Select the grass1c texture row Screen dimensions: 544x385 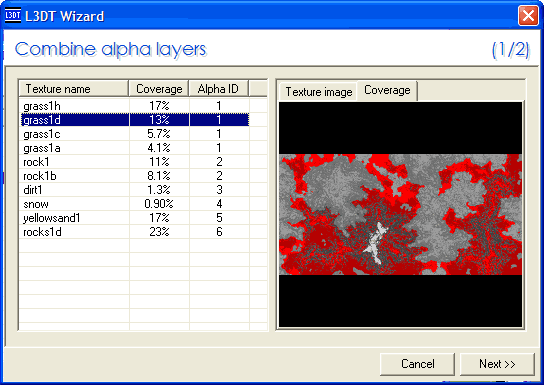tap(135, 134)
